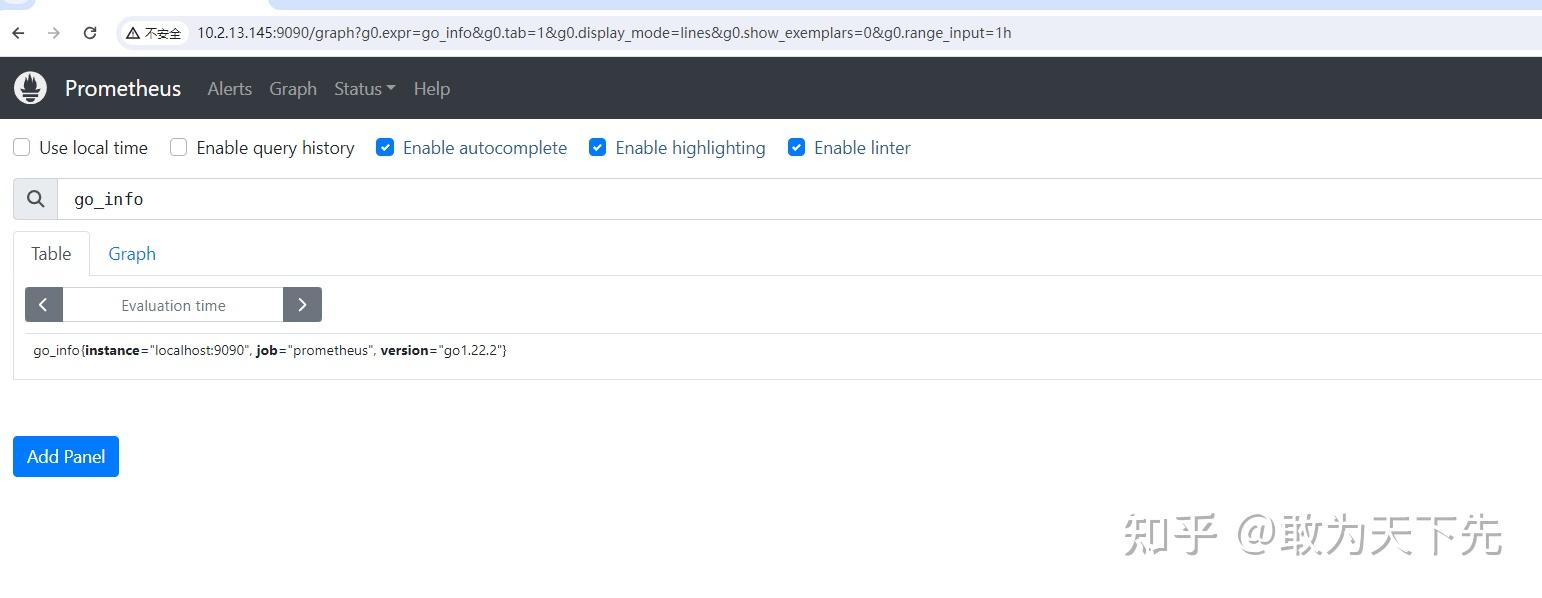Step back with the previous evaluation time chevron
Image resolution: width=1542 pixels, height=598 pixels.
coord(43,304)
